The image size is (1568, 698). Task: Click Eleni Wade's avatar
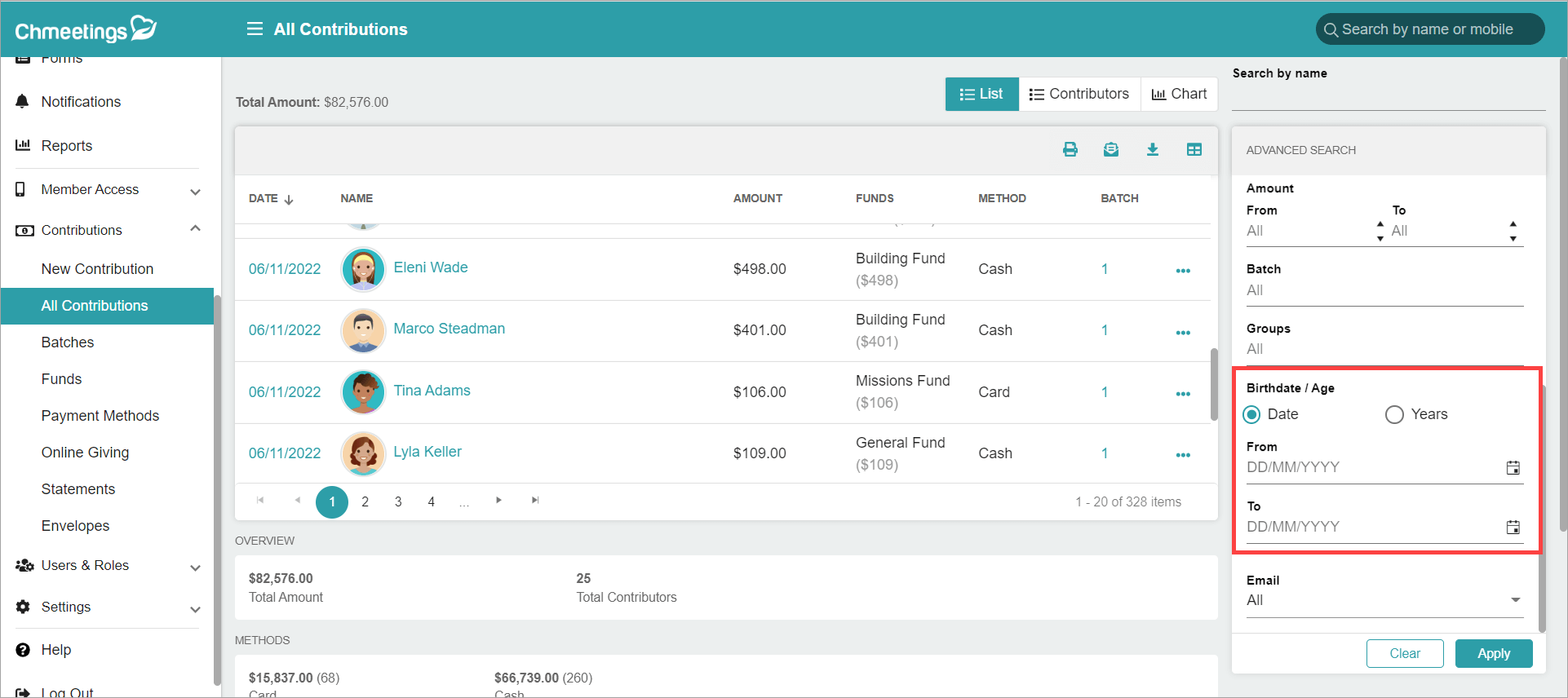(x=363, y=269)
